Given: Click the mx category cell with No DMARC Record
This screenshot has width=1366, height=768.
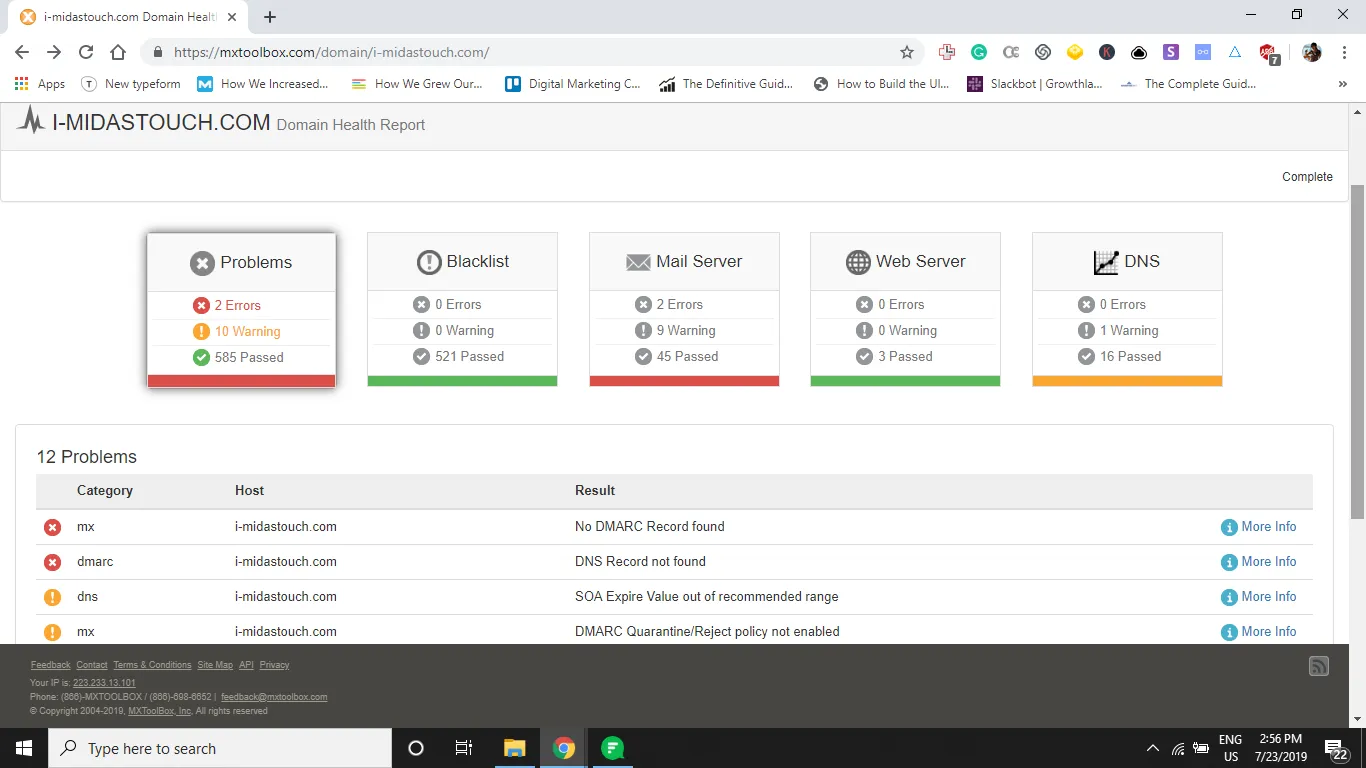Looking at the screenshot, I should [86, 526].
